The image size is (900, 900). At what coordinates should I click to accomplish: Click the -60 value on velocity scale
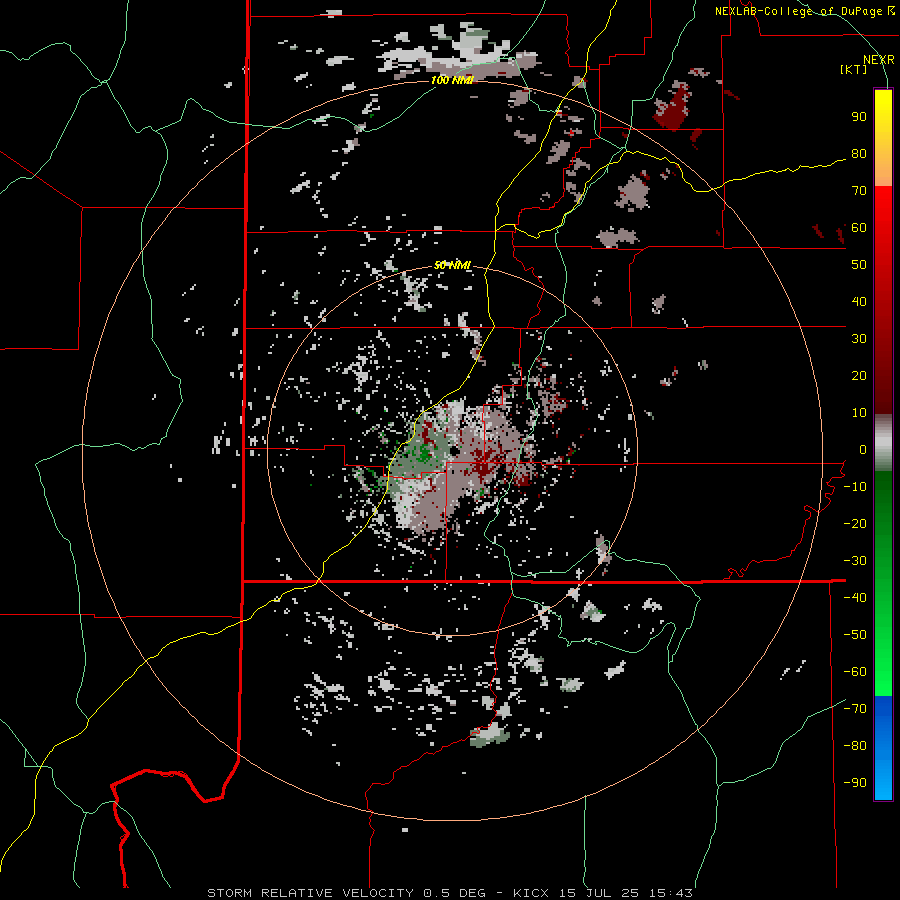855,672
